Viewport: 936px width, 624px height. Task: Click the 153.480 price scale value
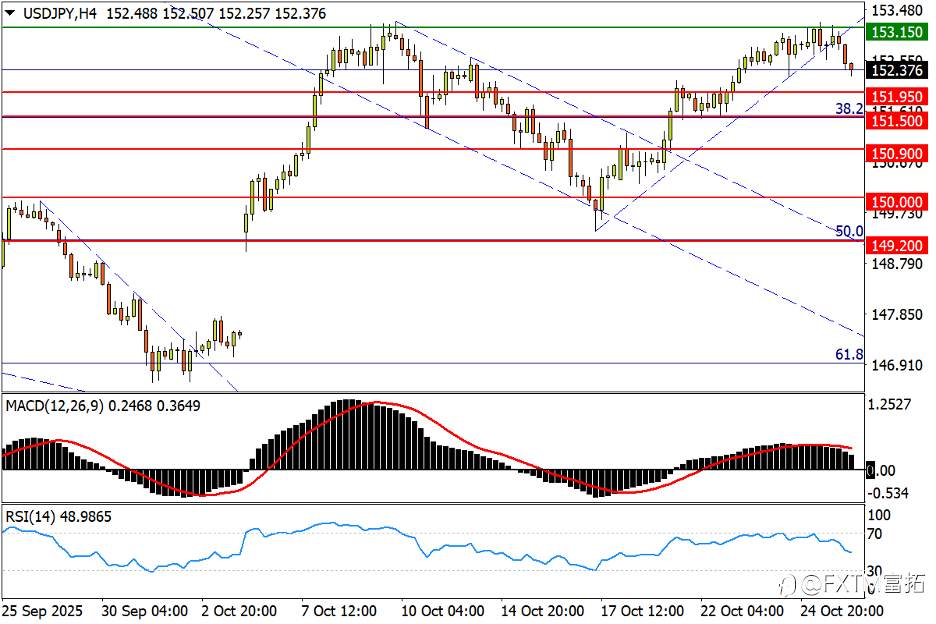click(897, 10)
